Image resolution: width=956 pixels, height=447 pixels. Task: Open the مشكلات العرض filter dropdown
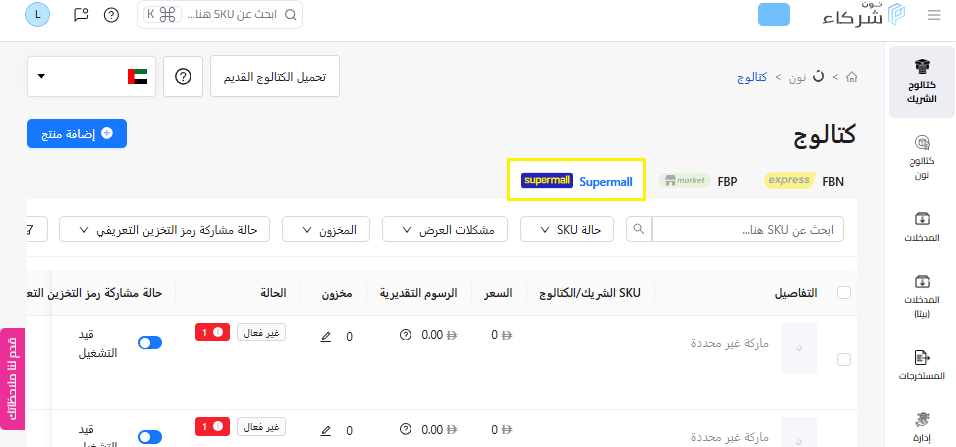[x=445, y=229]
